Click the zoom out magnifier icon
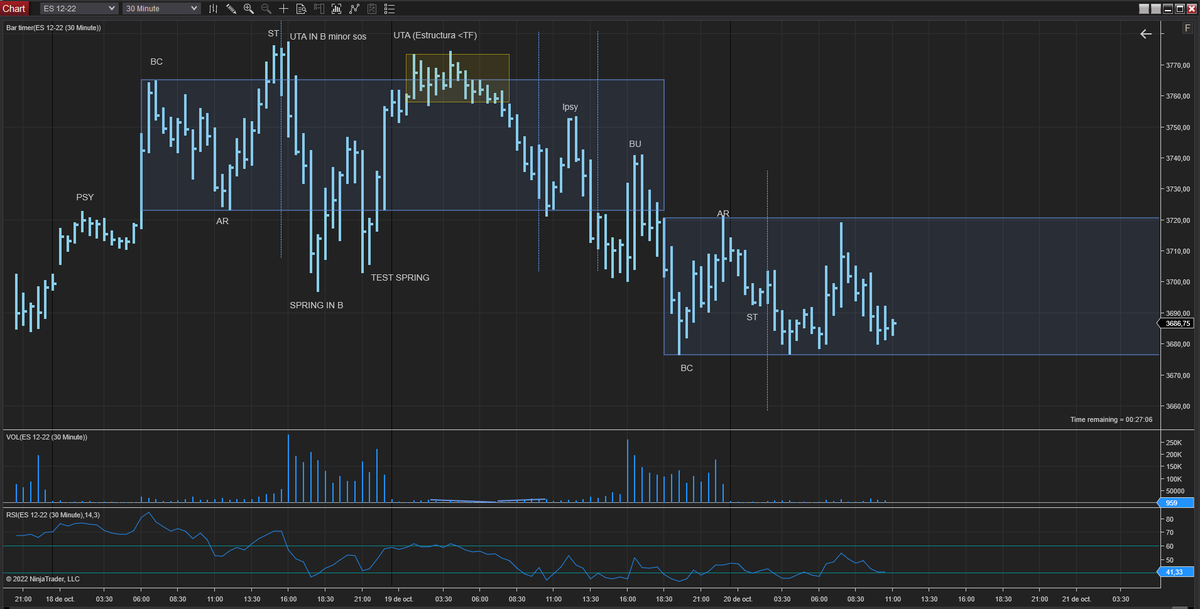Viewport: 1200px width, 609px height. [266, 8]
